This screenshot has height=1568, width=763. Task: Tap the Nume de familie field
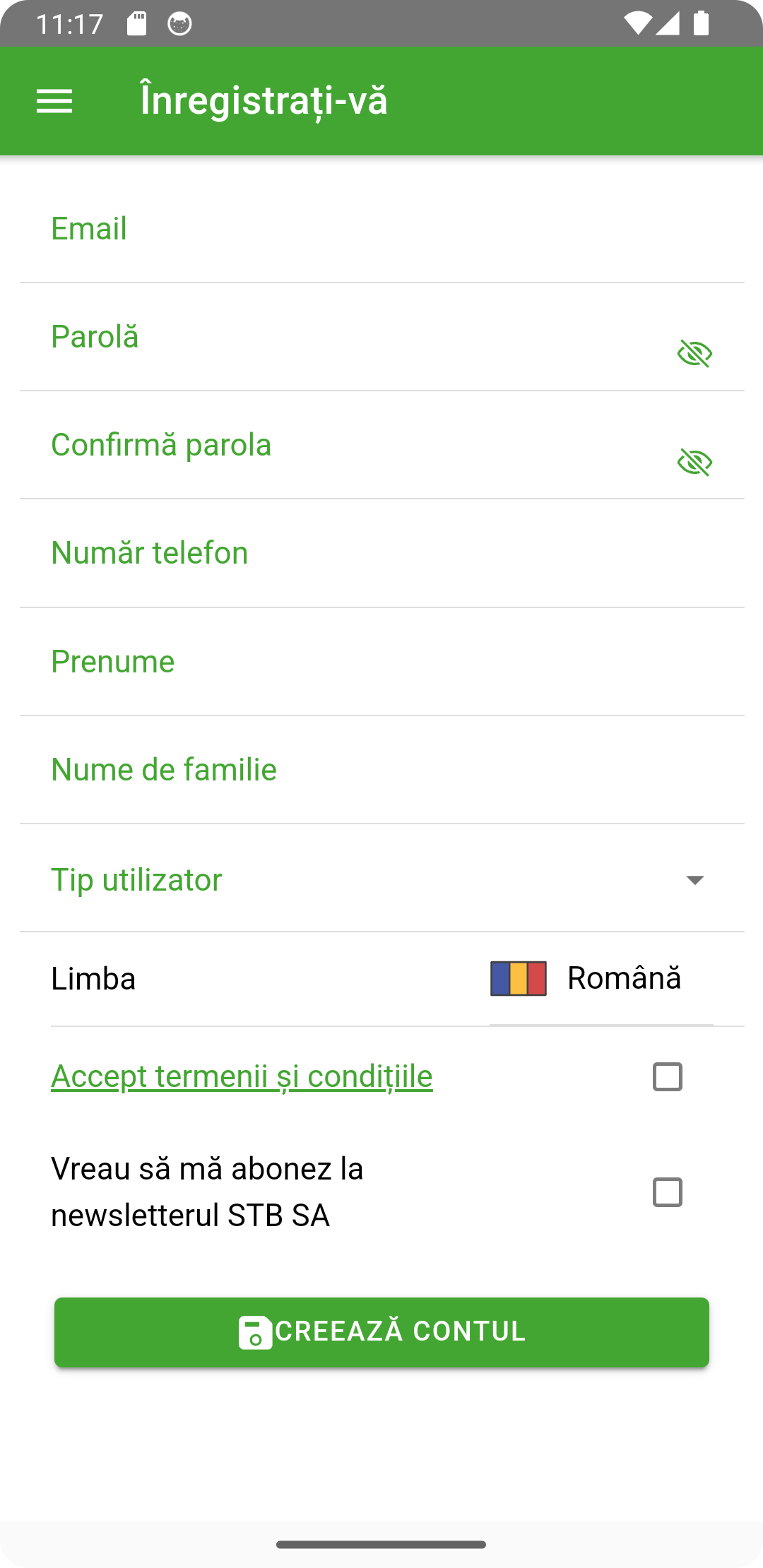pos(381,770)
